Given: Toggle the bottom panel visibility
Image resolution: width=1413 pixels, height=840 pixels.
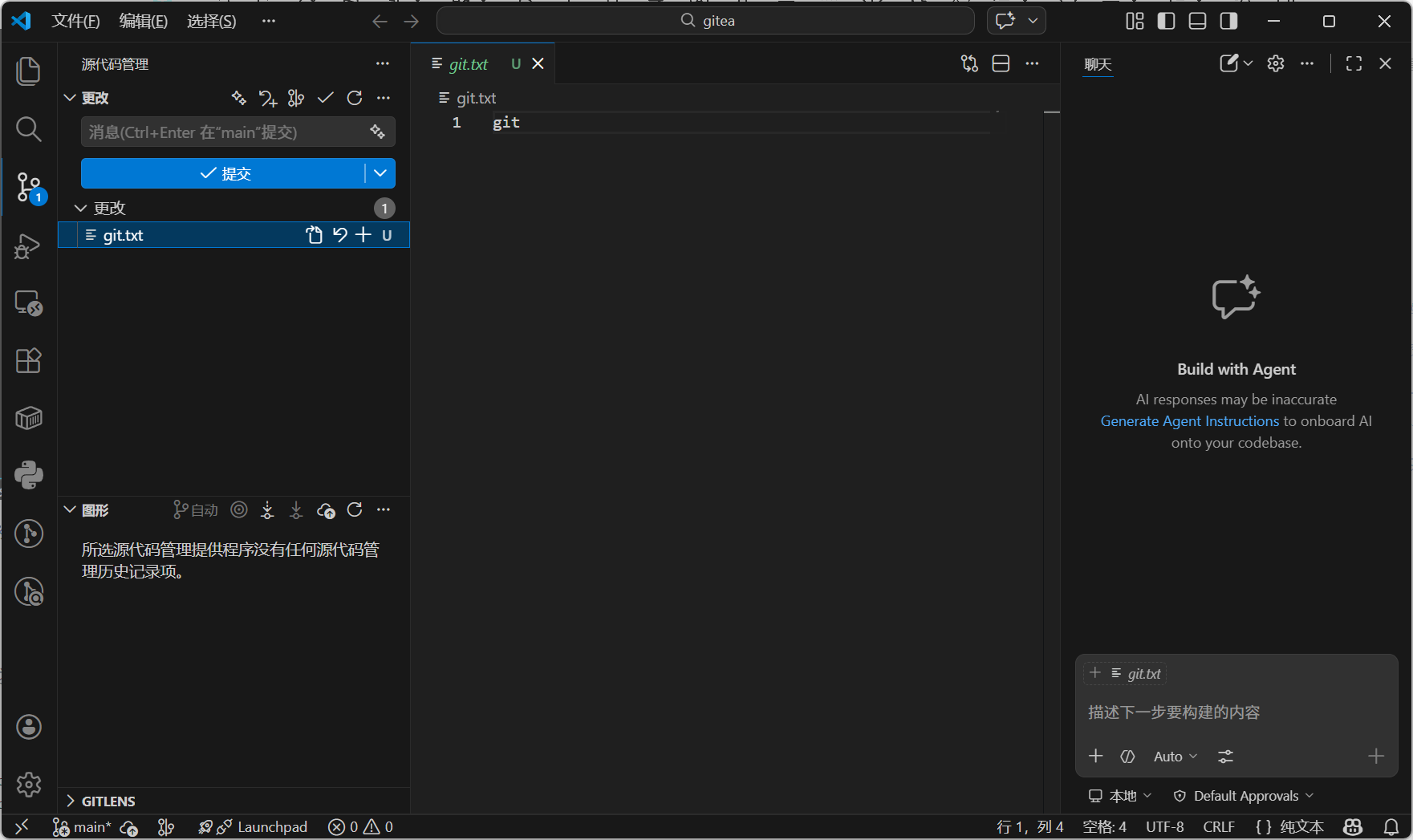Looking at the screenshot, I should tap(1197, 21).
